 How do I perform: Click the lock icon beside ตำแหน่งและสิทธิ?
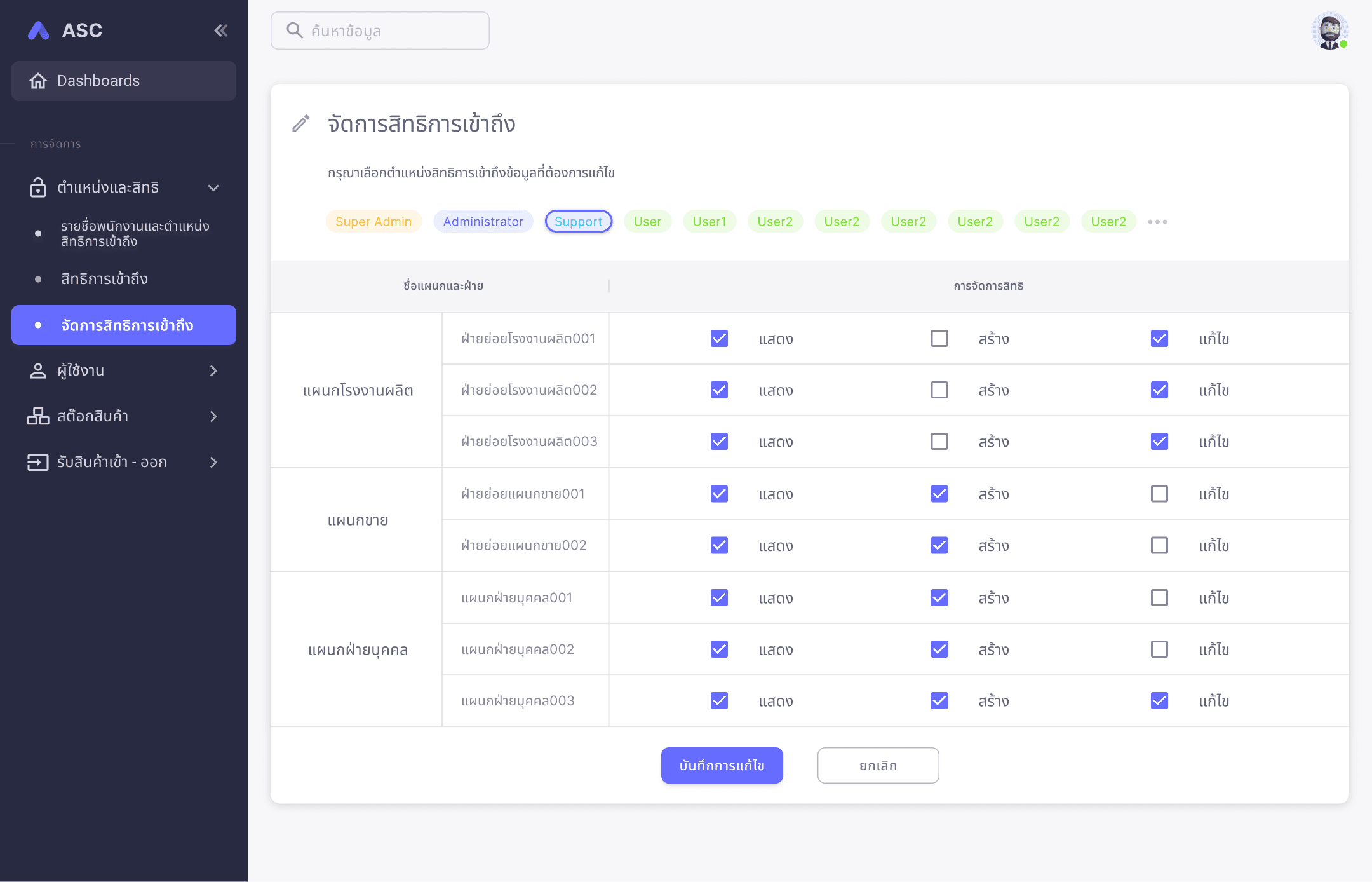(38, 187)
